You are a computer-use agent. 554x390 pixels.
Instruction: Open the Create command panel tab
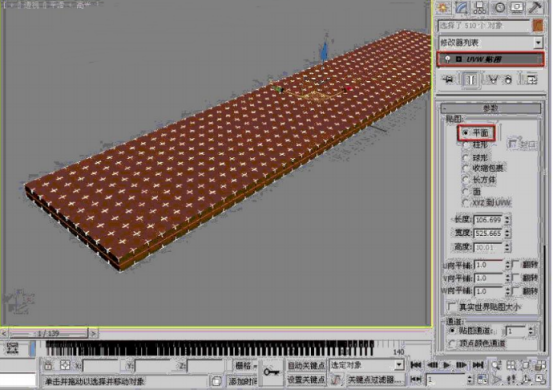click(x=442, y=7)
